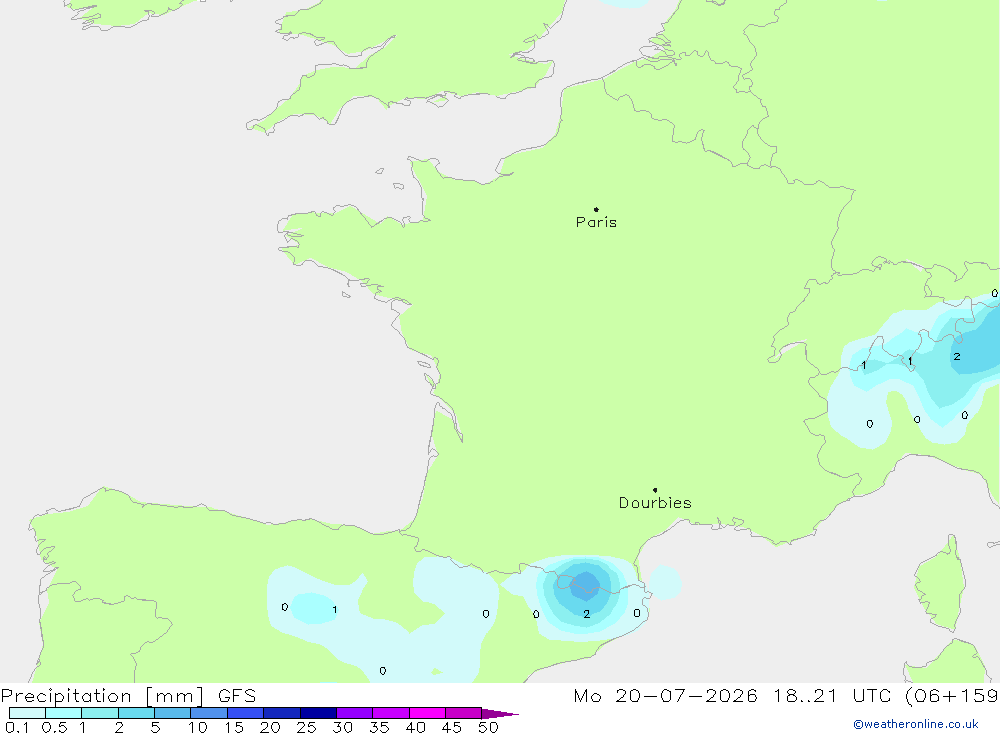
Task: Click the '45' legend scale value
Action: click(452, 727)
